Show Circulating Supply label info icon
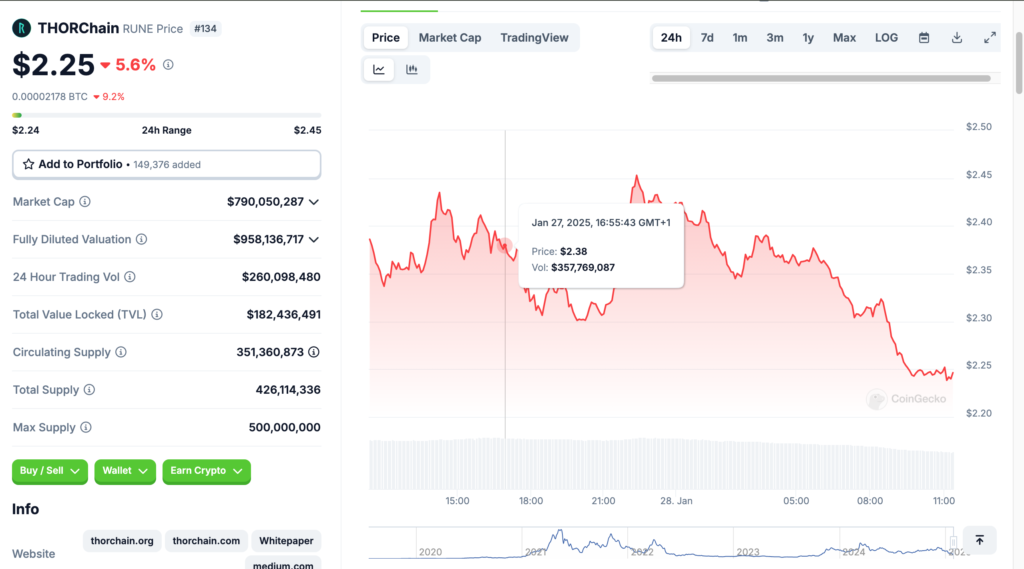 pyautogui.click(x=121, y=352)
